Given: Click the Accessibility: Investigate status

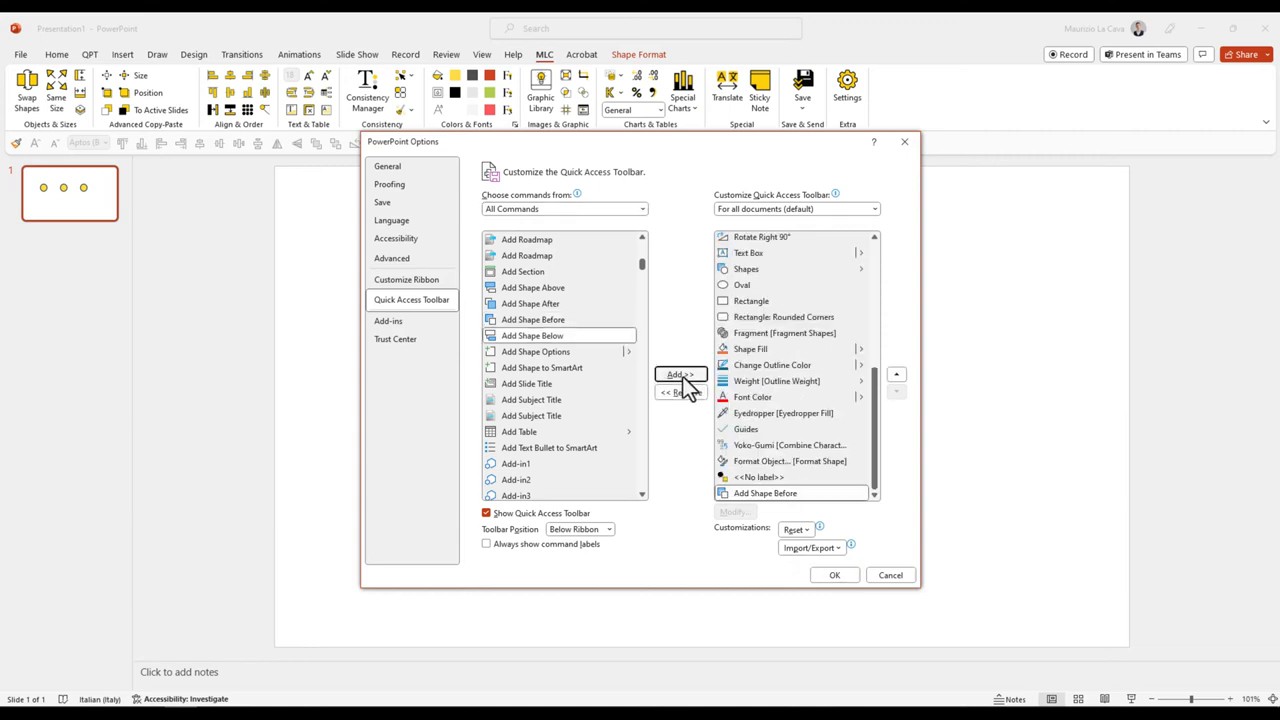Looking at the screenshot, I should click(x=180, y=699).
